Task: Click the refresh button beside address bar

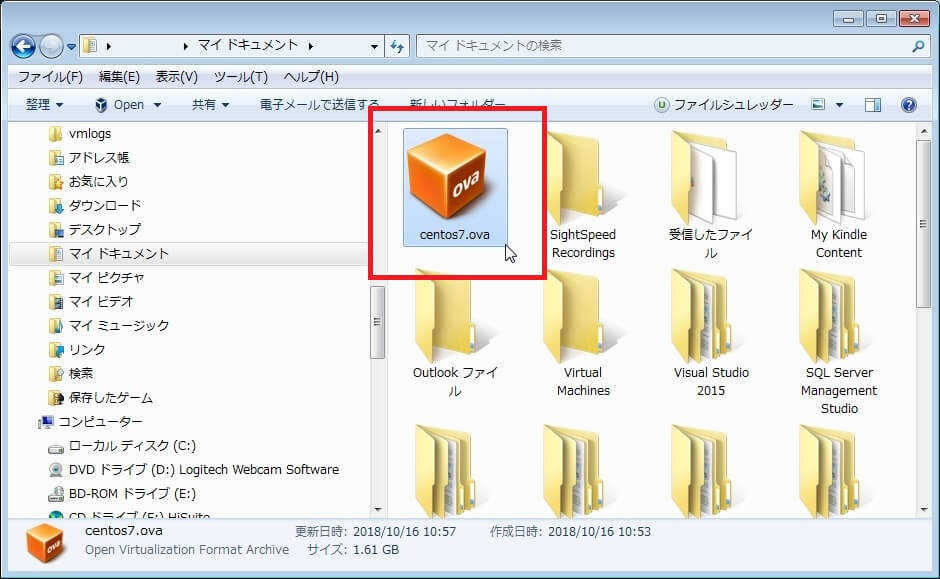Action: point(397,46)
